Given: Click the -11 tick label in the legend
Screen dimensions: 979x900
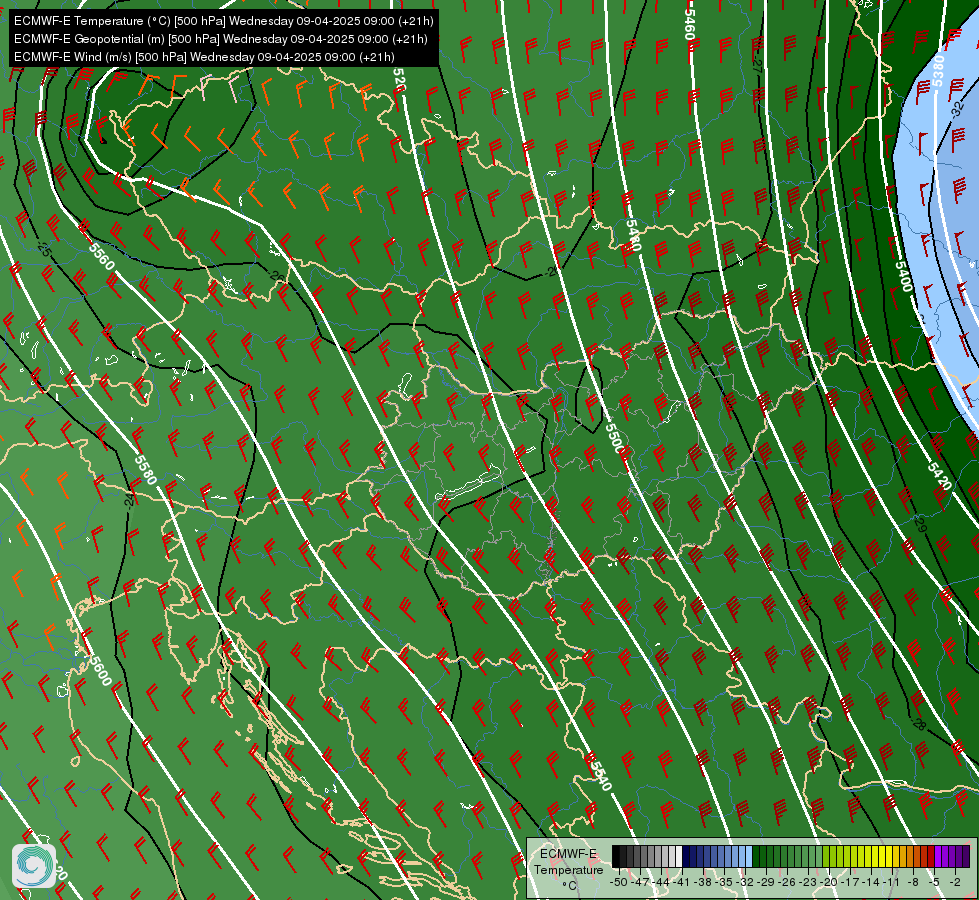Looking at the screenshot, I should click(892, 882).
